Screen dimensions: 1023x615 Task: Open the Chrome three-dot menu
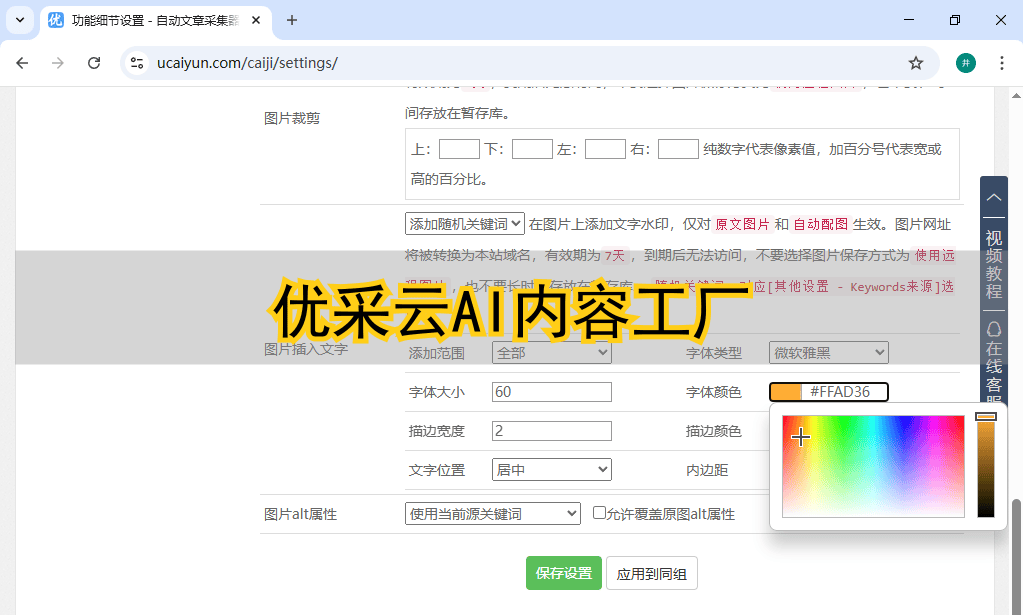[x=1001, y=63]
